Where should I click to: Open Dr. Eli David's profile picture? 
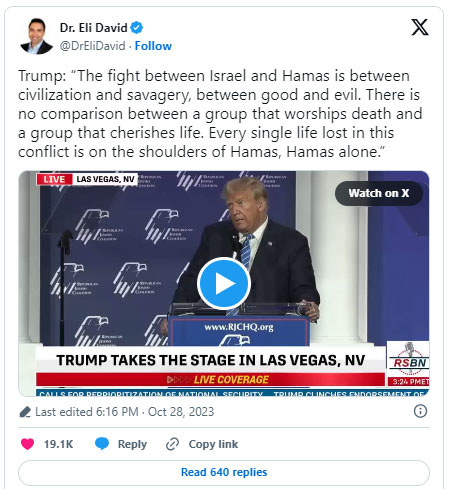pyautogui.click(x=36, y=36)
